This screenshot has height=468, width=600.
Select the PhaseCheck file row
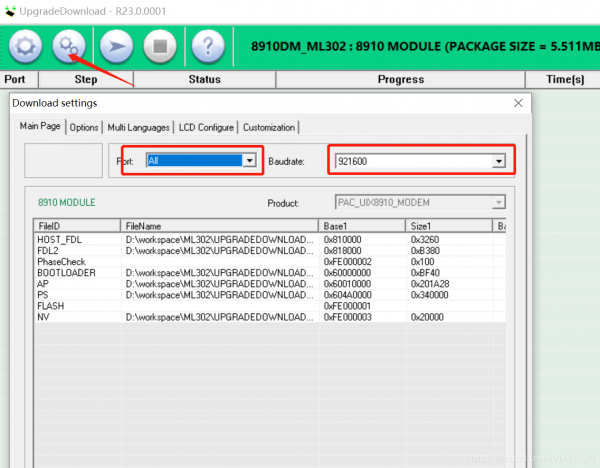pyautogui.click(x=61, y=262)
